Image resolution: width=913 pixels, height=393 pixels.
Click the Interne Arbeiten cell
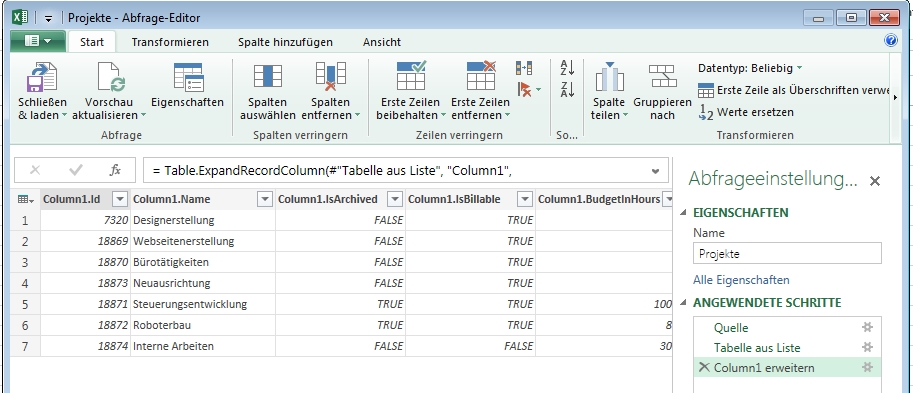pyautogui.click(x=203, y=346)
